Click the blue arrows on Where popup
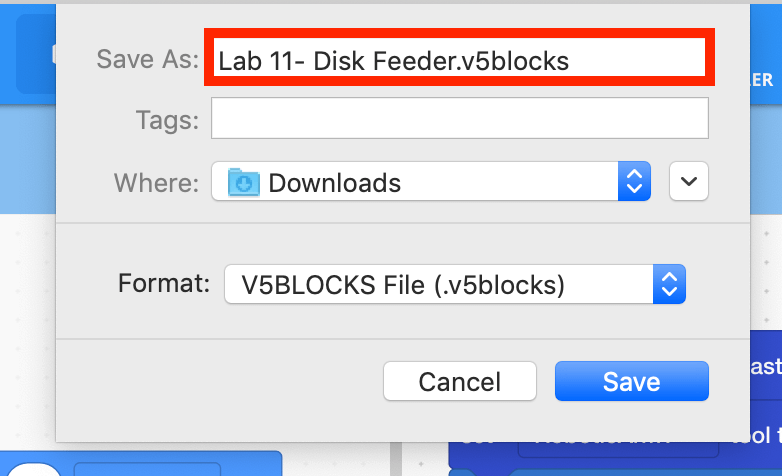Viewport: 782px width, 476px height. coord(633,182)
